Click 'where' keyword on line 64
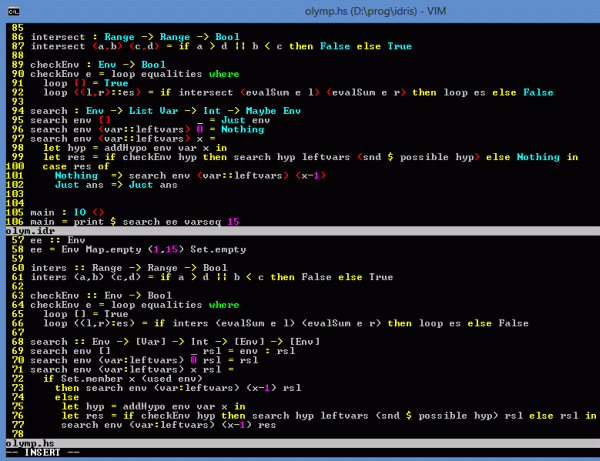This screenshot has width=600, height=461. (x=224, y=305)
